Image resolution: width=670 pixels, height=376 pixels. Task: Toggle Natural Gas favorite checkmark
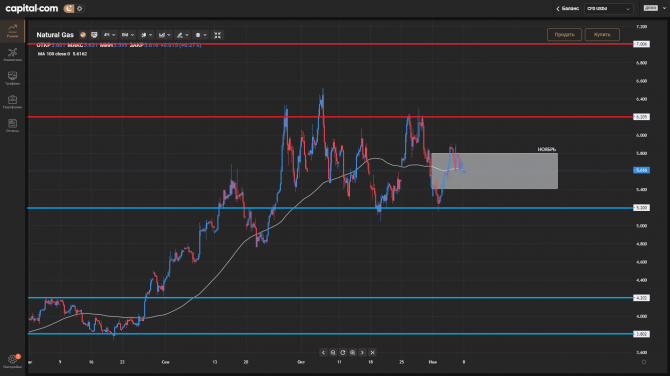[x=83, y=35]
